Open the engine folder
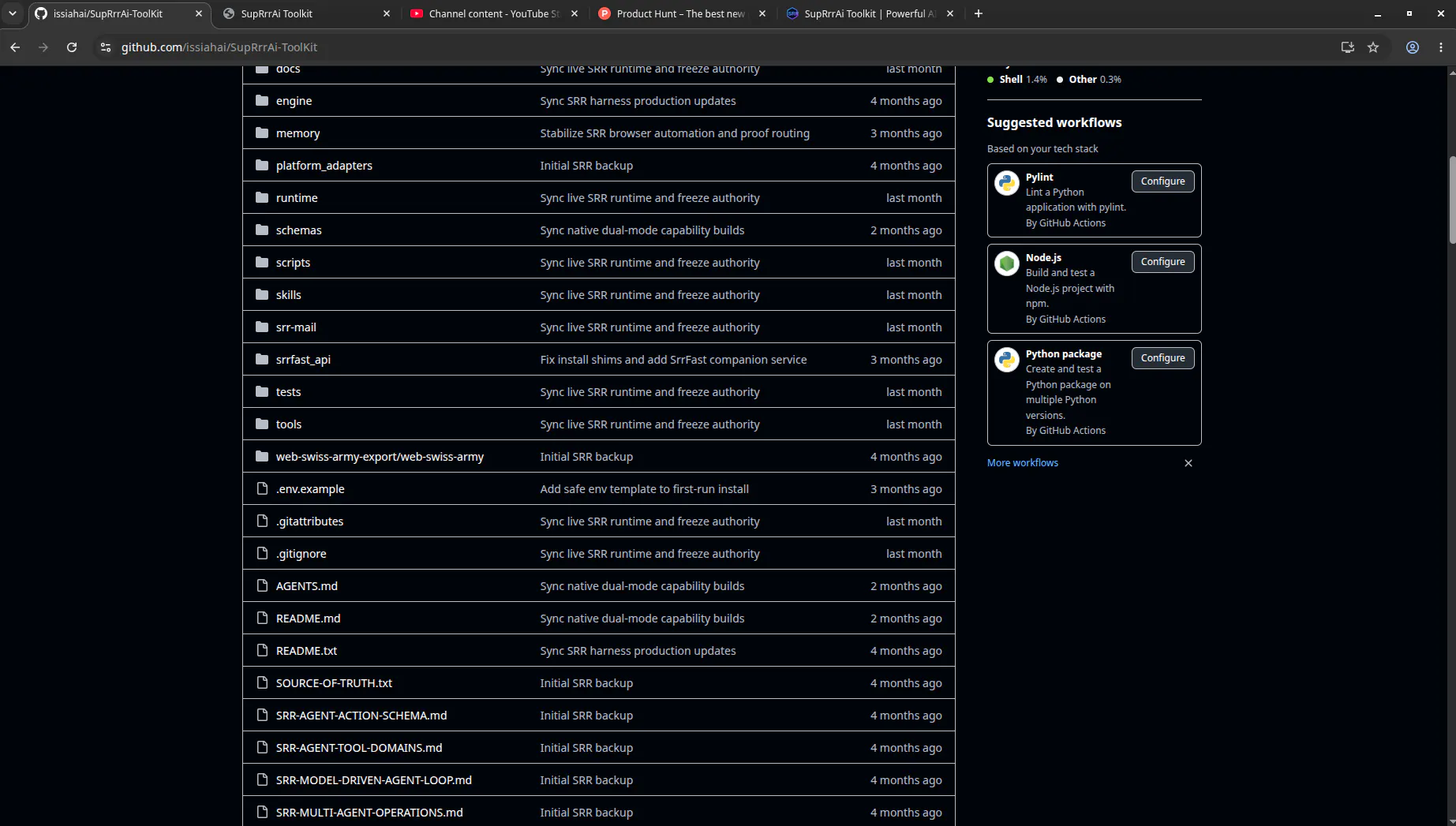Screen dimensions: 1456x826 pyautogui.click(x=294, y=101)
